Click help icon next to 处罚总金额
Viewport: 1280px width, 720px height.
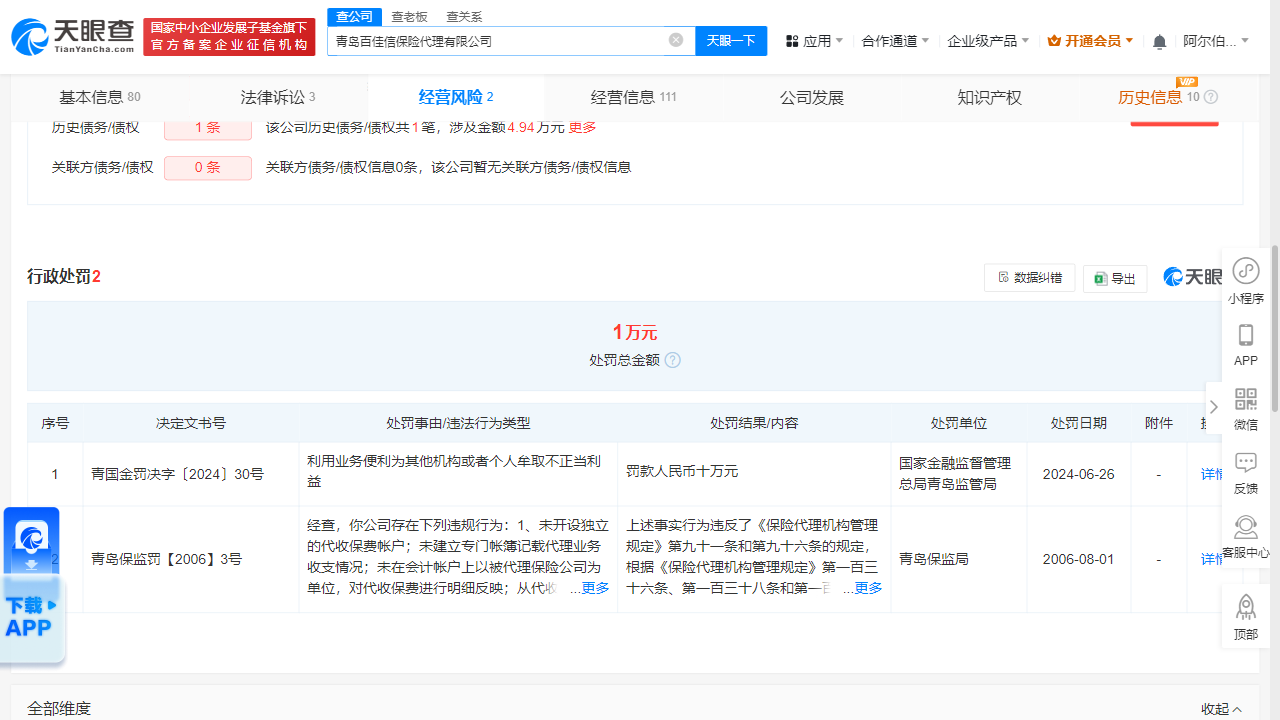coord(673,360)
